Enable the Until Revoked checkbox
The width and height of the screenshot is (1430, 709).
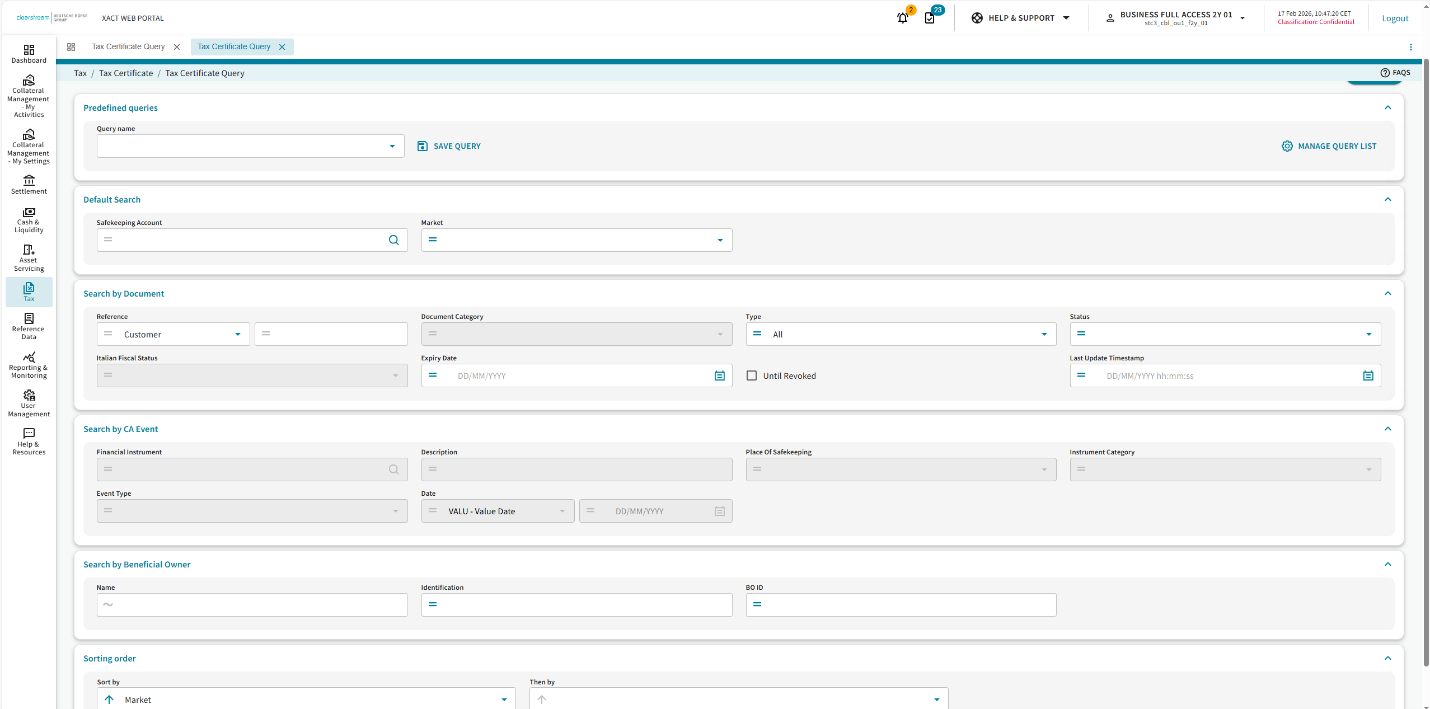752,376
